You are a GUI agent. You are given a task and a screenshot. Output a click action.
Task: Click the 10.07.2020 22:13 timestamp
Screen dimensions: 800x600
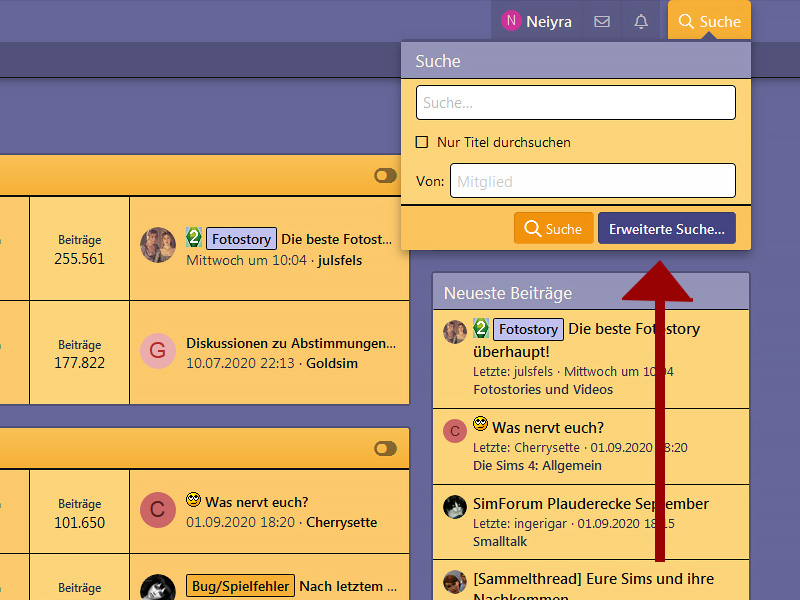pyautogui.click(x=240, y=363)
